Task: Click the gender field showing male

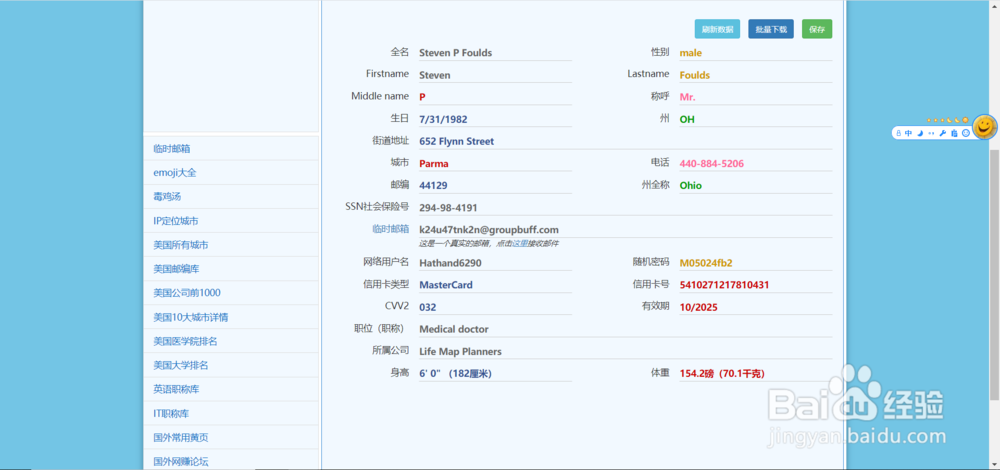Action: (x=756, y=53)
